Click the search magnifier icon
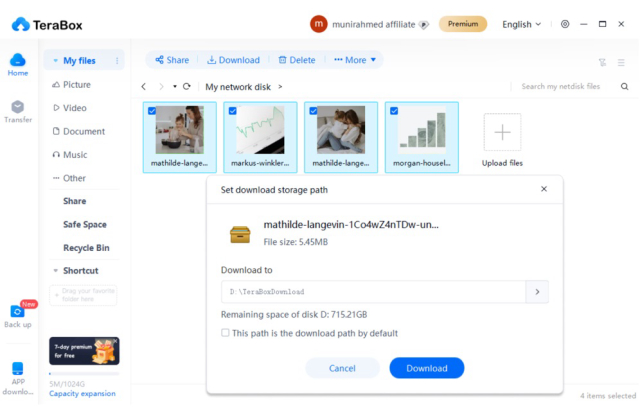 coord(624,87)
